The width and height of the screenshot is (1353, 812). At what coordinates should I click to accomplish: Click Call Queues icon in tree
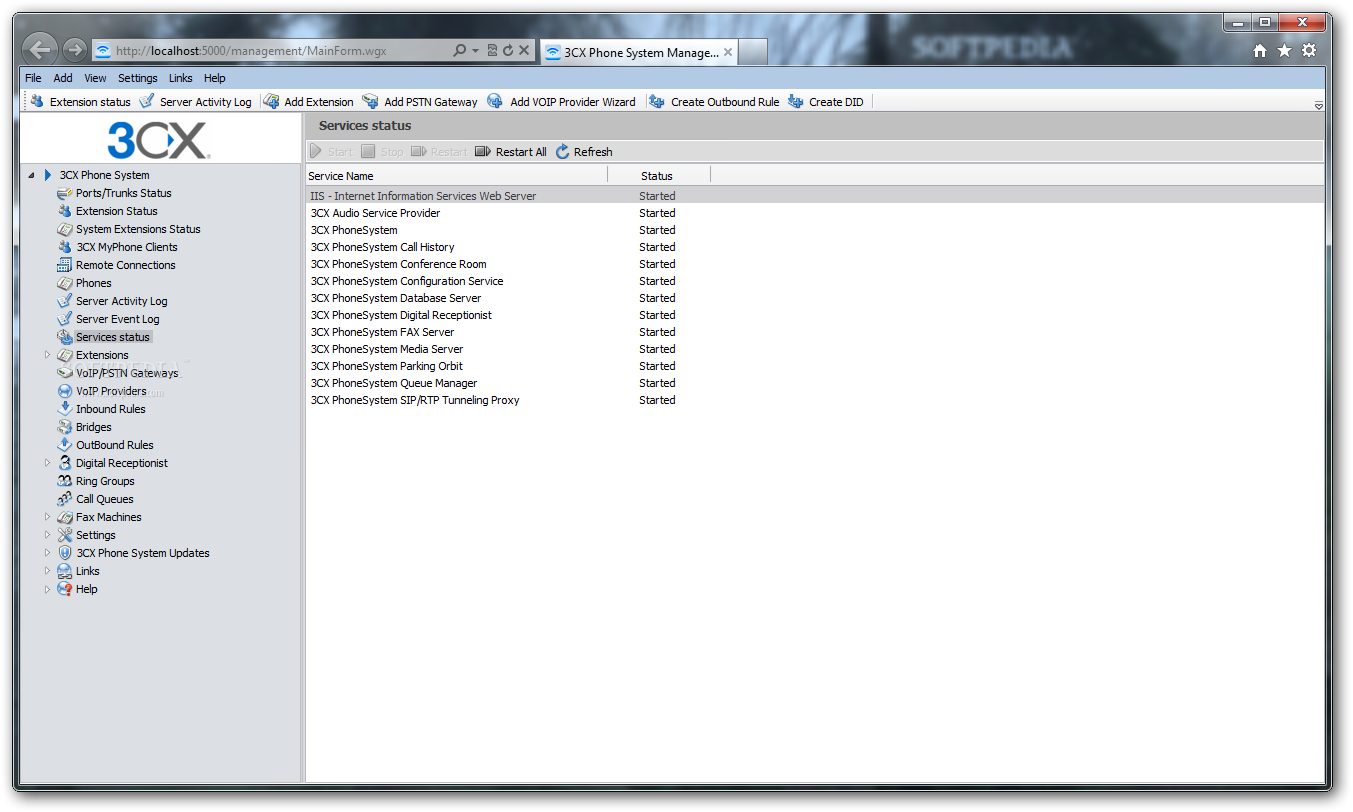(65, 499)
